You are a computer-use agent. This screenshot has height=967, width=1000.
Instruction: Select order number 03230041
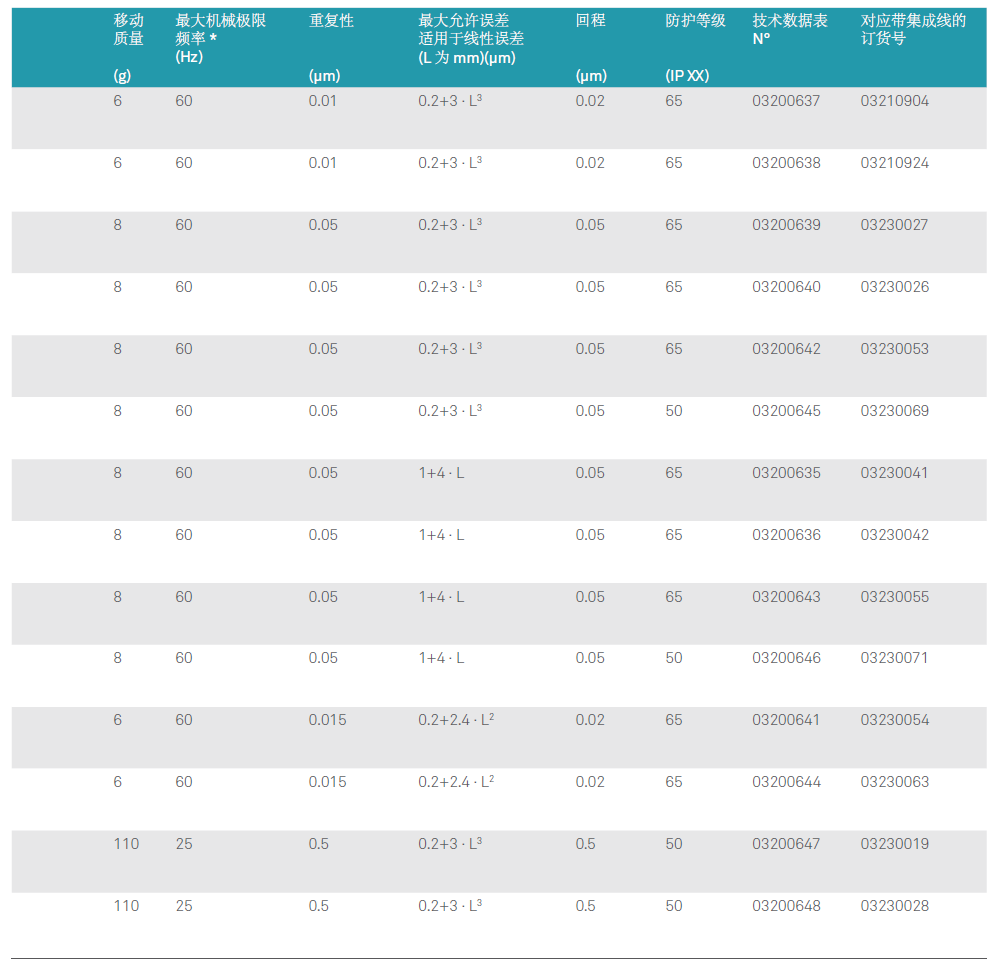click(x=894, y=473)
